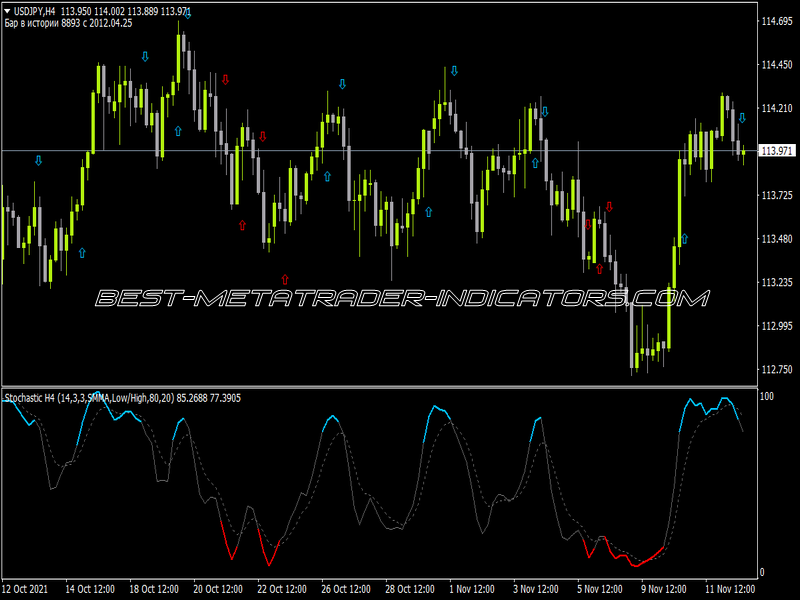Click the 28 Oct 12:00 time label
This screenshot has height=600, width=800.
410,589
